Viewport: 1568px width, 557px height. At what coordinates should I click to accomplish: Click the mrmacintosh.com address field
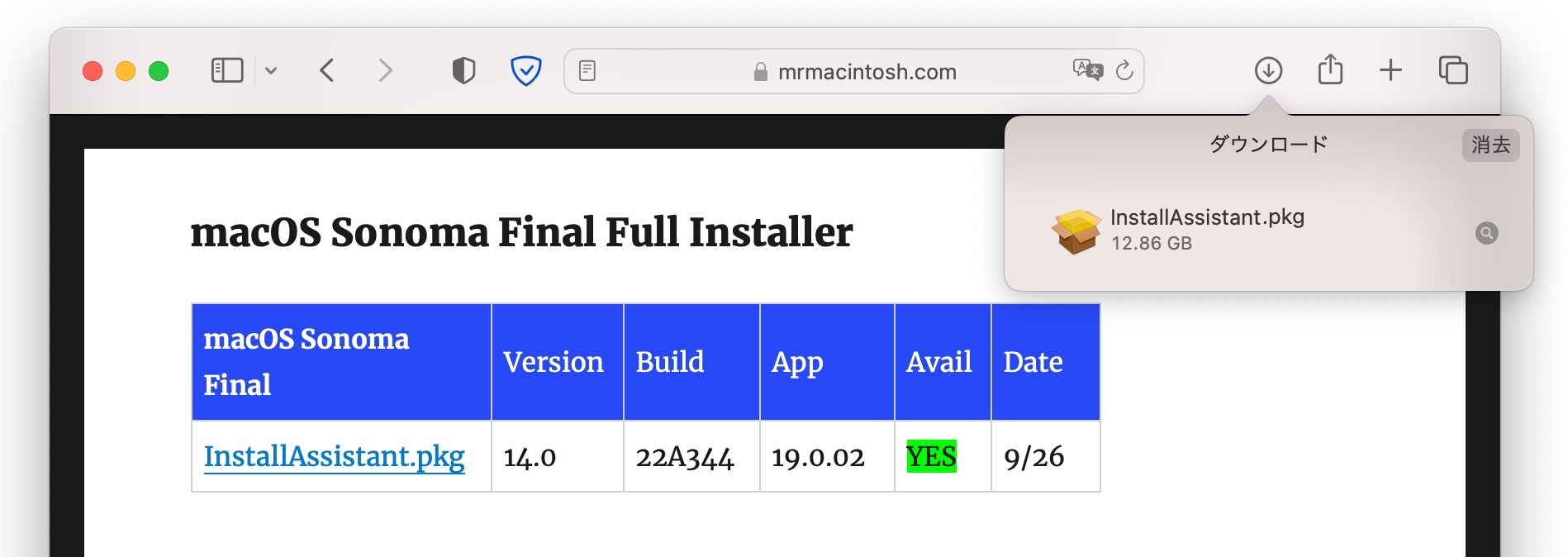point(854,71)
